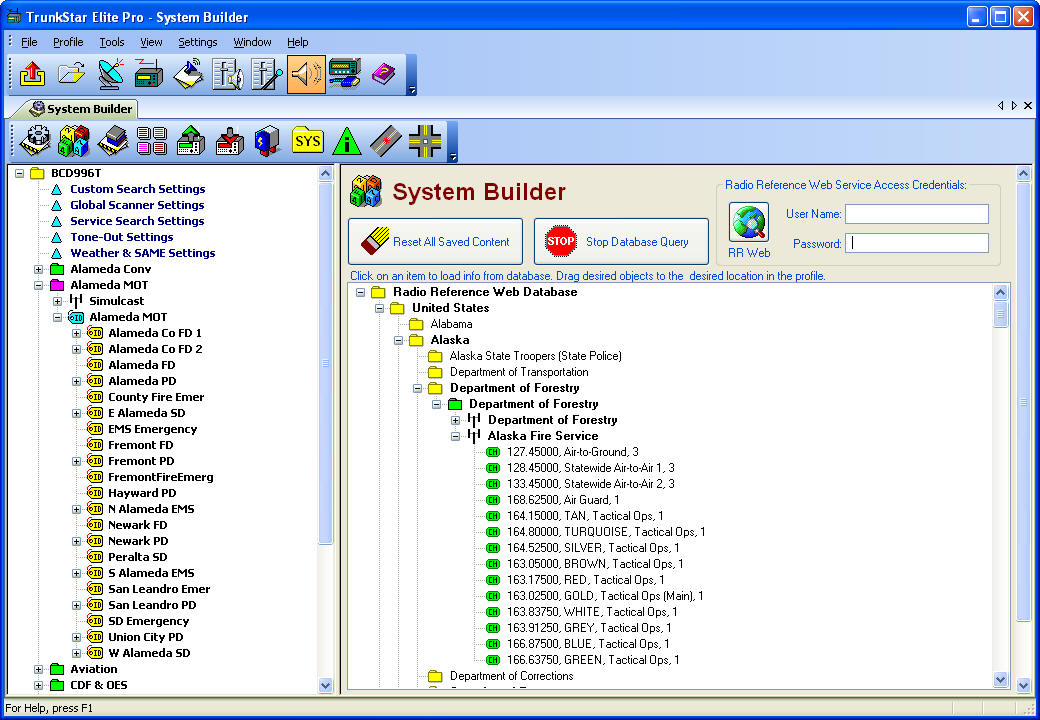Image resolution: width=1040 pixels, height=720 pixels.
Task: Click the green triangle info icon
Action: [x=347, y=141]
